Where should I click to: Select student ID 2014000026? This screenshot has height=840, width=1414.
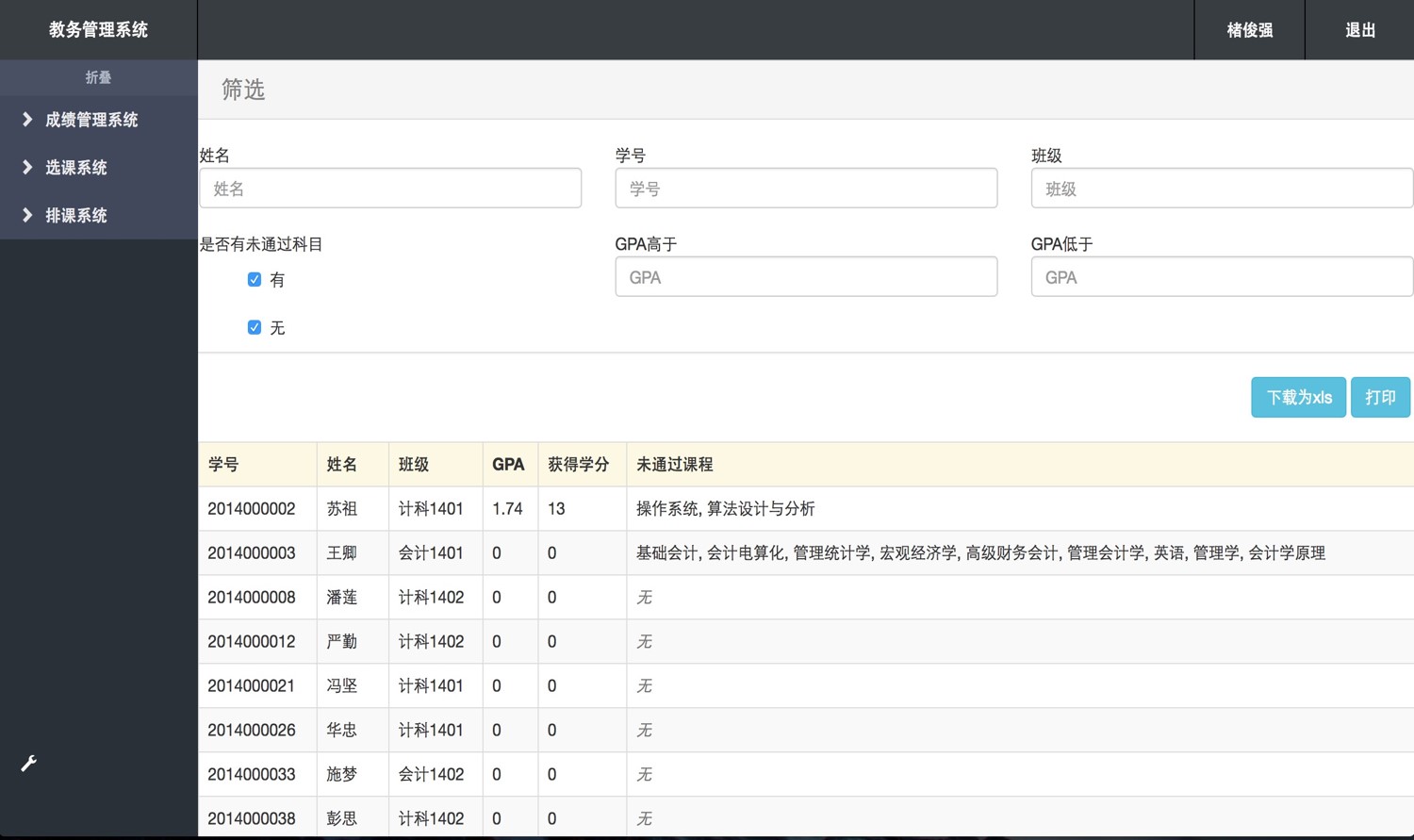[x=252, y=730]
